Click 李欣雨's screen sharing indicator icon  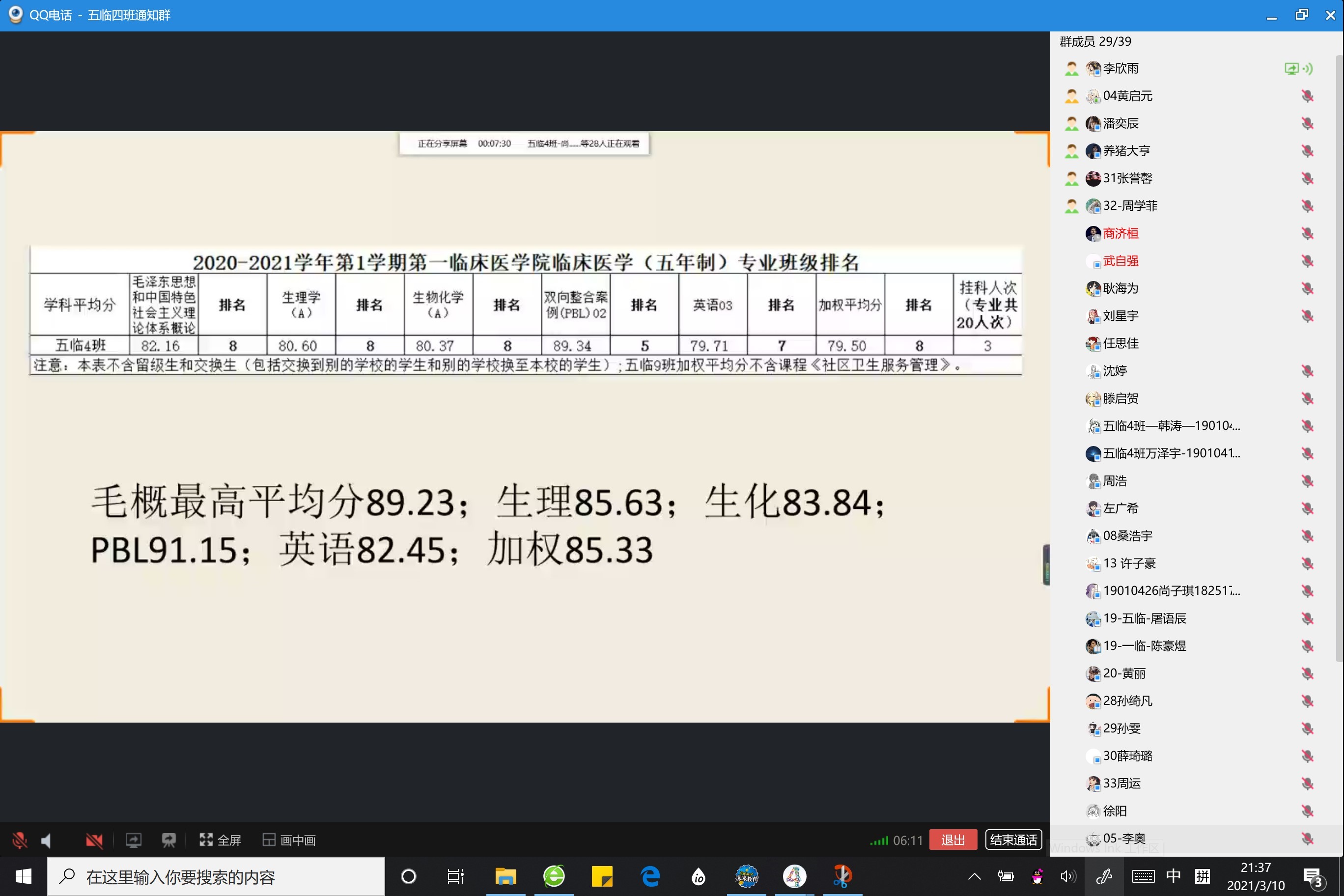(1291, 69)
